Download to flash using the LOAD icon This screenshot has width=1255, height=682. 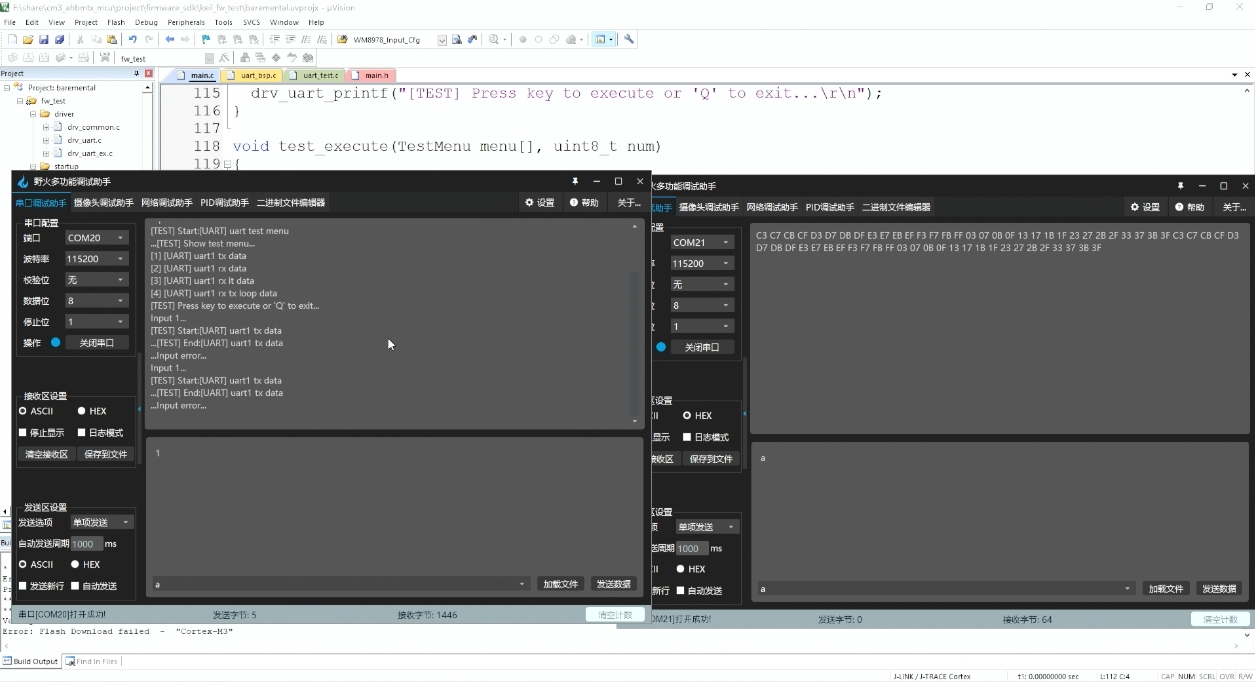[x=105, y=58]
